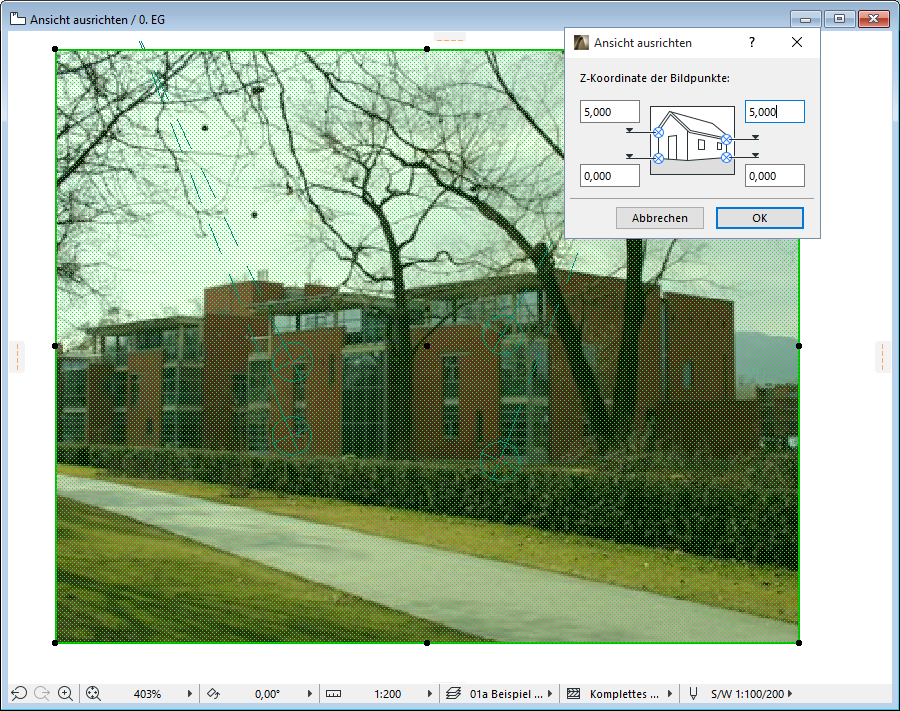The image size is (900, 711).
Task: Expand the 'Komplettes ...' model view dropdown
Action: 670,693
